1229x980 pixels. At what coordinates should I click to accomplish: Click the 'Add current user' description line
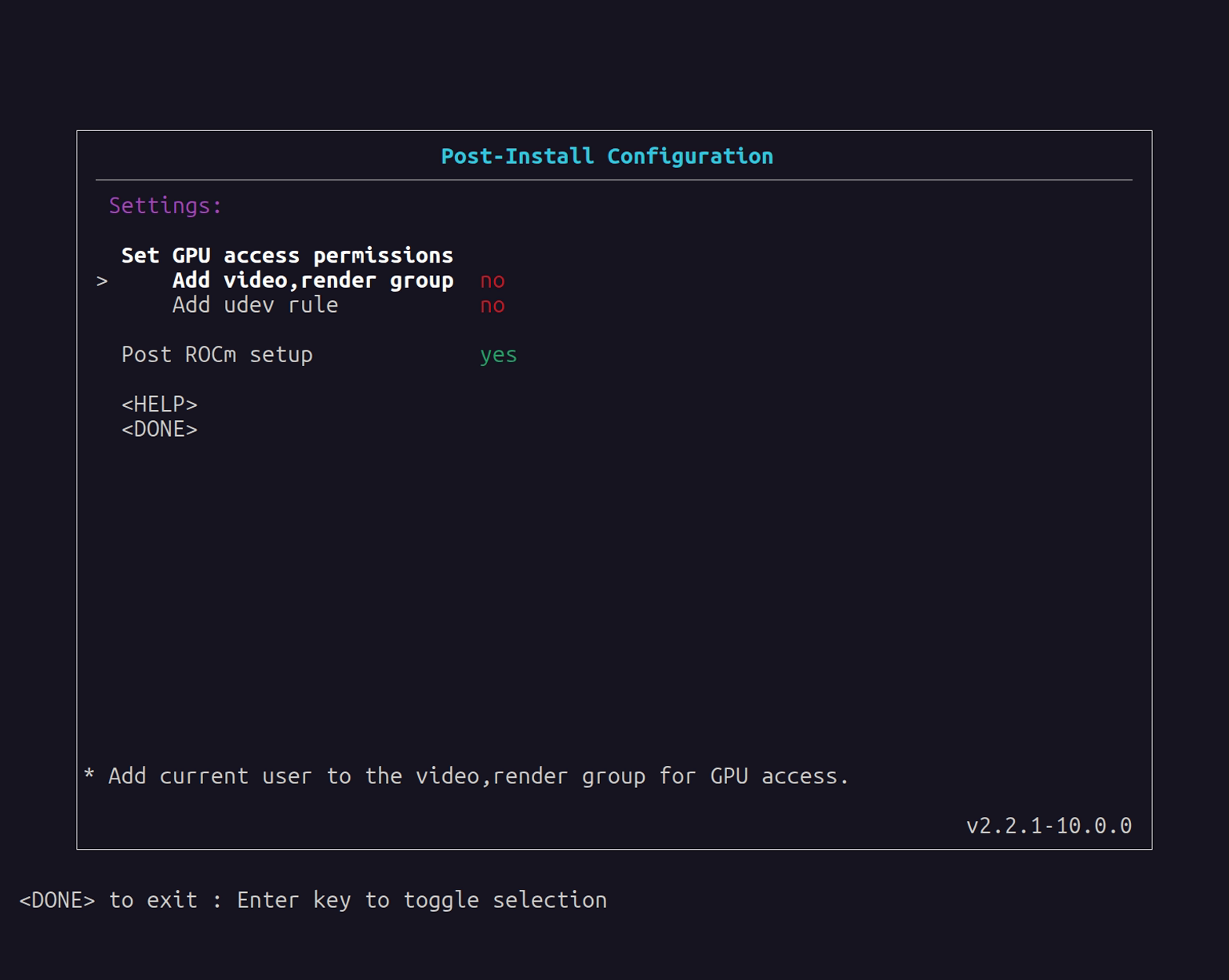[466, 776]
